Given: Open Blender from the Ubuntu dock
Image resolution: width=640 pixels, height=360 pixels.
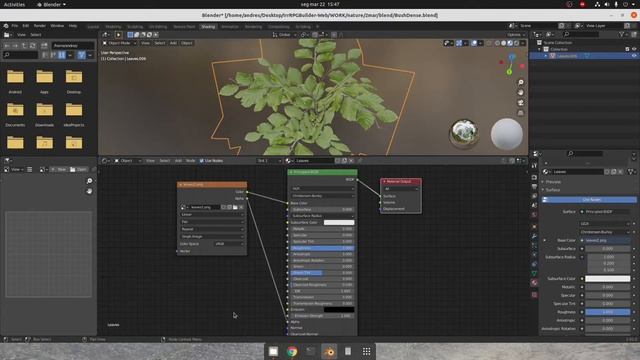Looking at the screenshot, I should pyautogui.click(x=329, y=351).
